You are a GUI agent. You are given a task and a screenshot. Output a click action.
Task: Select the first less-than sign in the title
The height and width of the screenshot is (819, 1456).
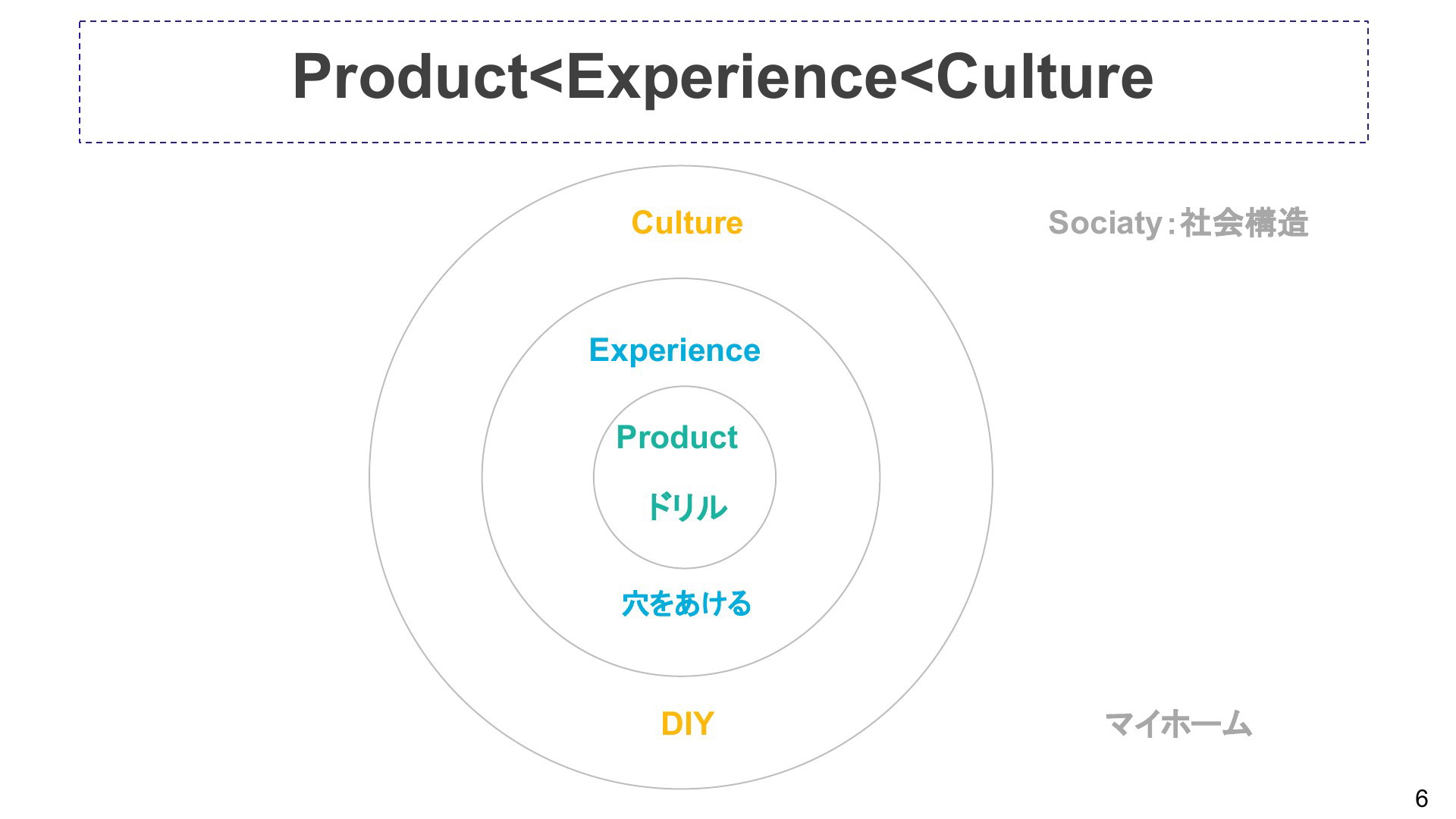(x=546, y=79)
